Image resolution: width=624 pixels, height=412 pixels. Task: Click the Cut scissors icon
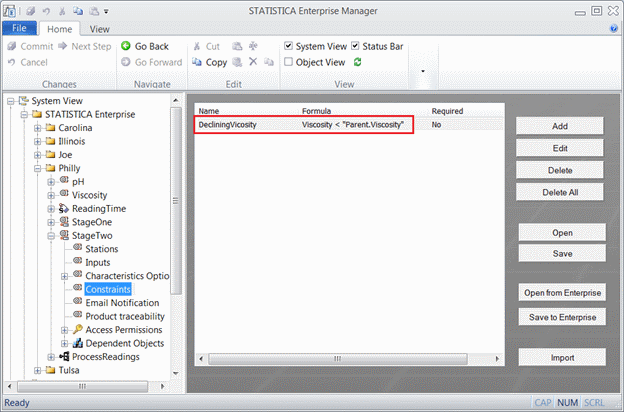coord(197,47)
